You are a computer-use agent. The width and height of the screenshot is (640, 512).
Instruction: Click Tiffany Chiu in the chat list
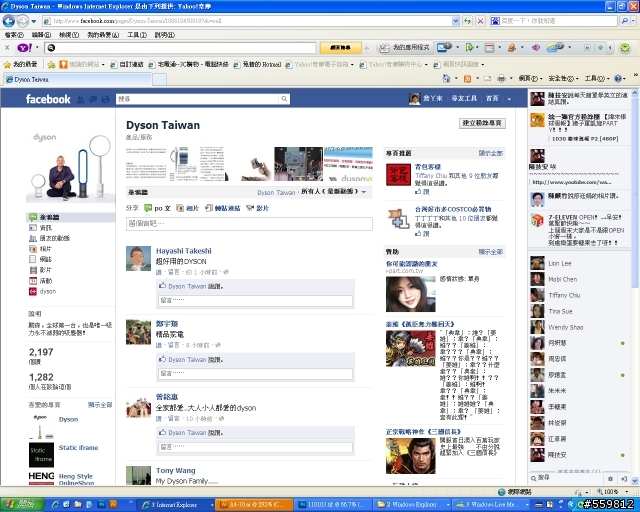tap(564, 295)
